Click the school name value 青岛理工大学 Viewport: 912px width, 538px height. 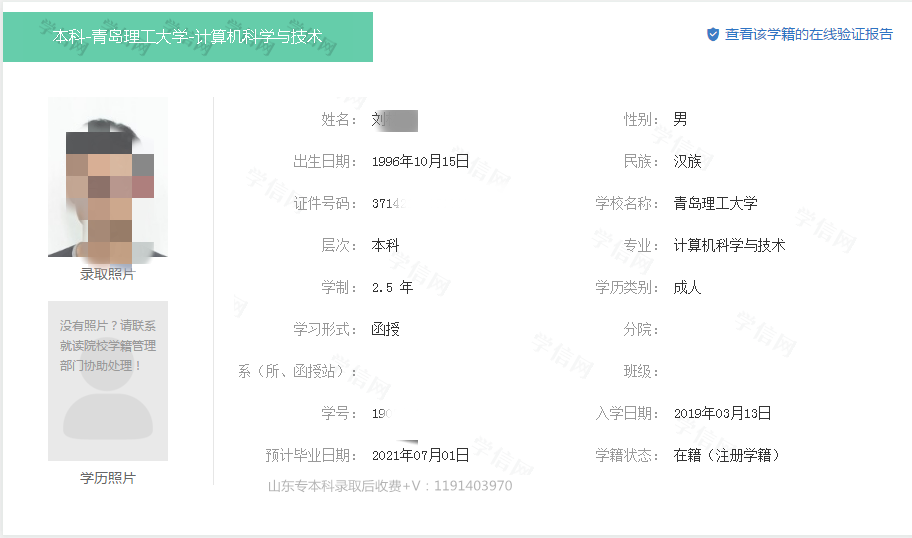(715, 203)
